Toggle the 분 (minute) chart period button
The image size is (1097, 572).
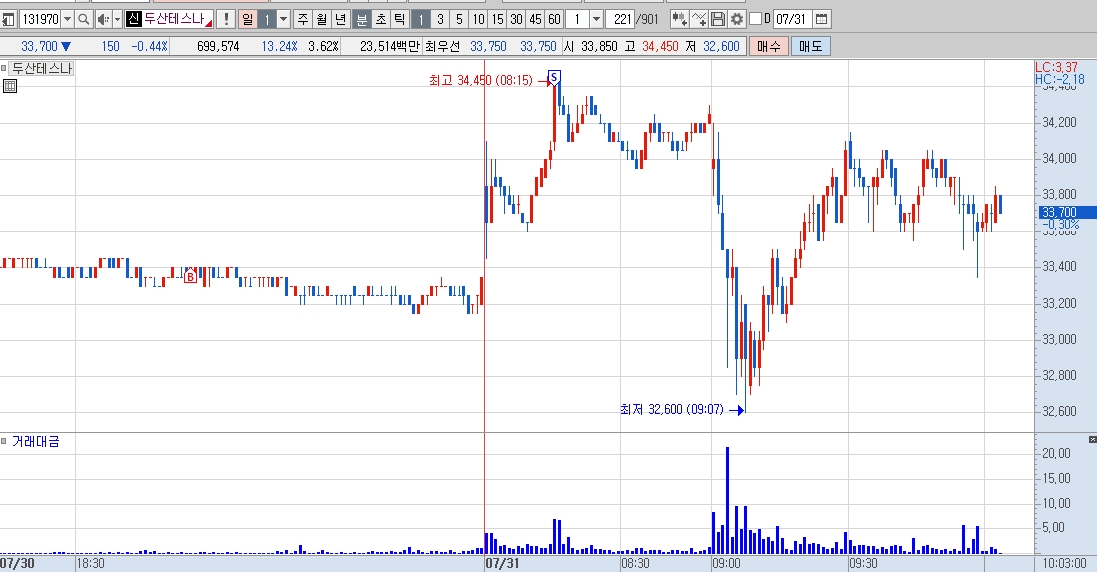click(362, 20)
